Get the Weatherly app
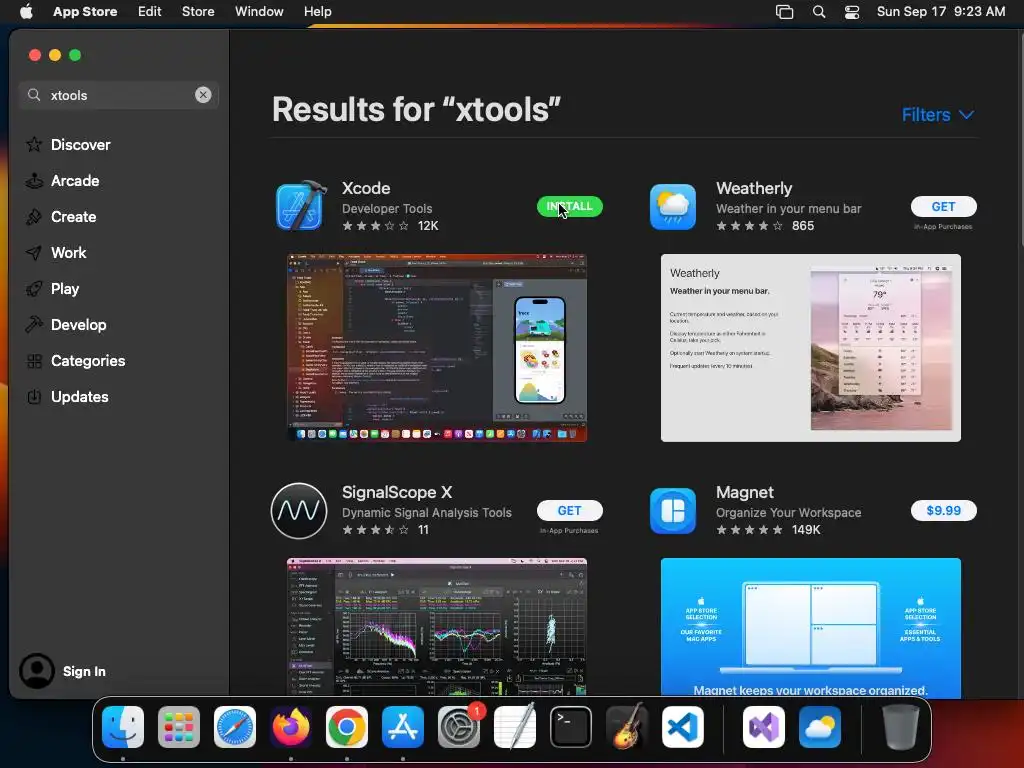Viewport: 1024px width, 768px height. [943, 206]
